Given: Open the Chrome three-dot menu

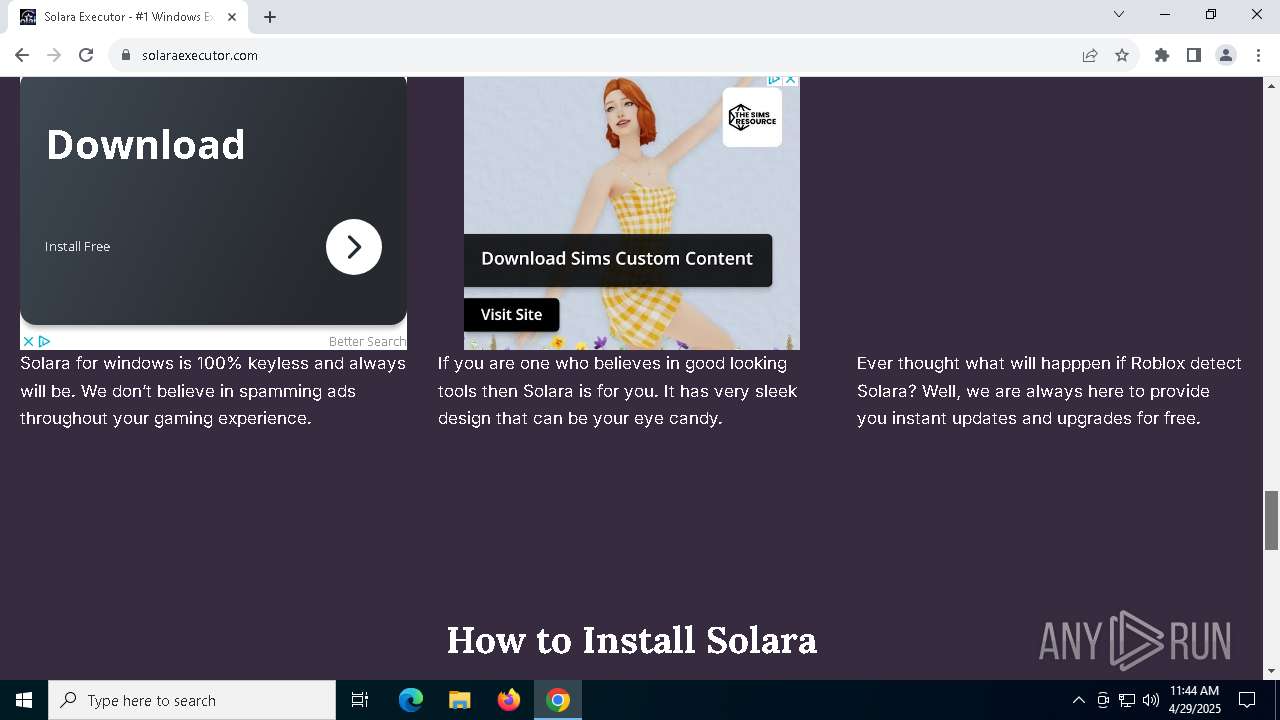Looking at the screenshot, I should (x=1258, y=55).
